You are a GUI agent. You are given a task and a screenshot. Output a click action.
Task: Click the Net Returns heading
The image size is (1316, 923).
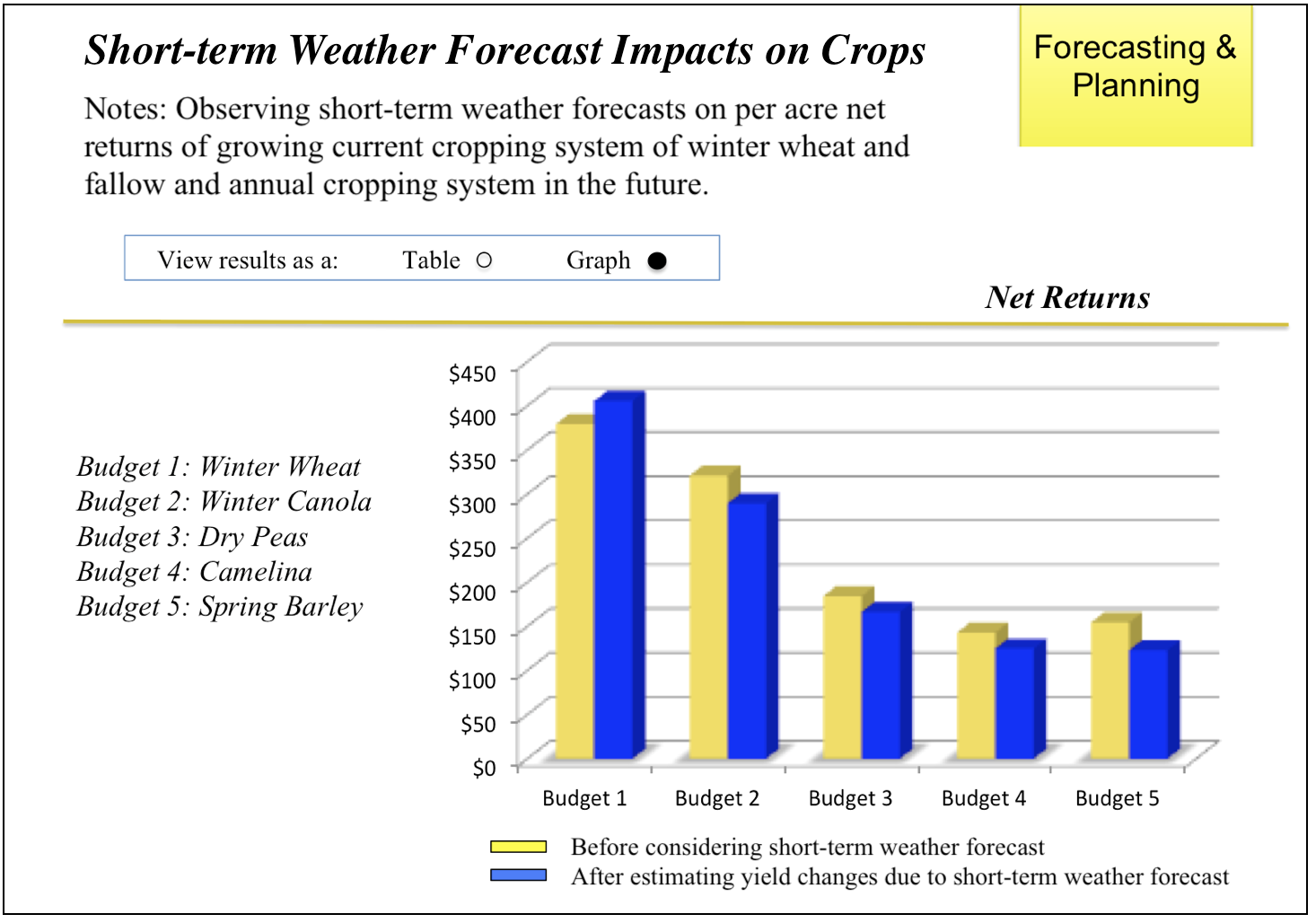[x=1066, y=297]
